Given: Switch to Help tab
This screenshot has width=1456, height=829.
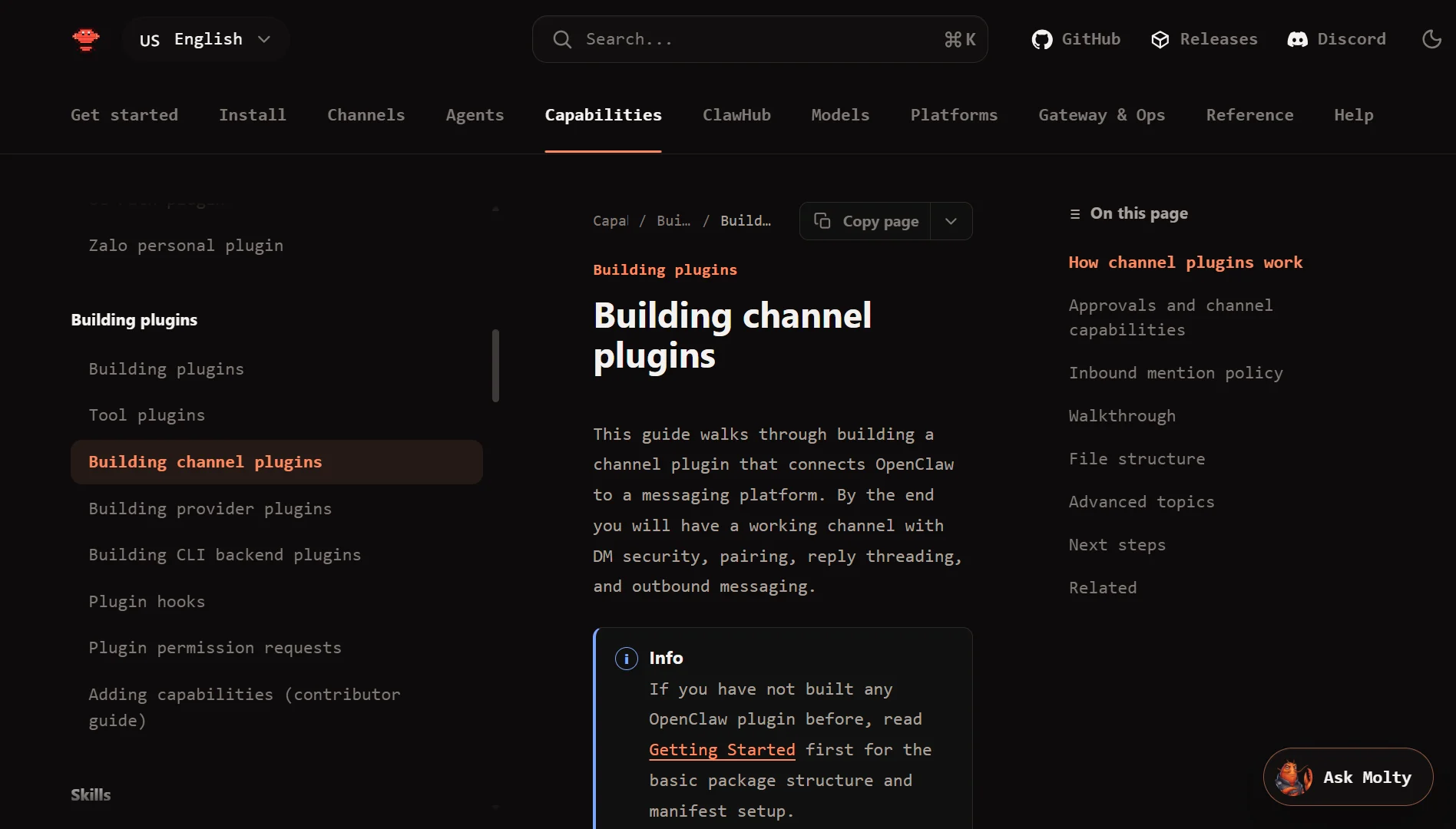Looking at the screenshot, I should click(x=1354, y=115).
